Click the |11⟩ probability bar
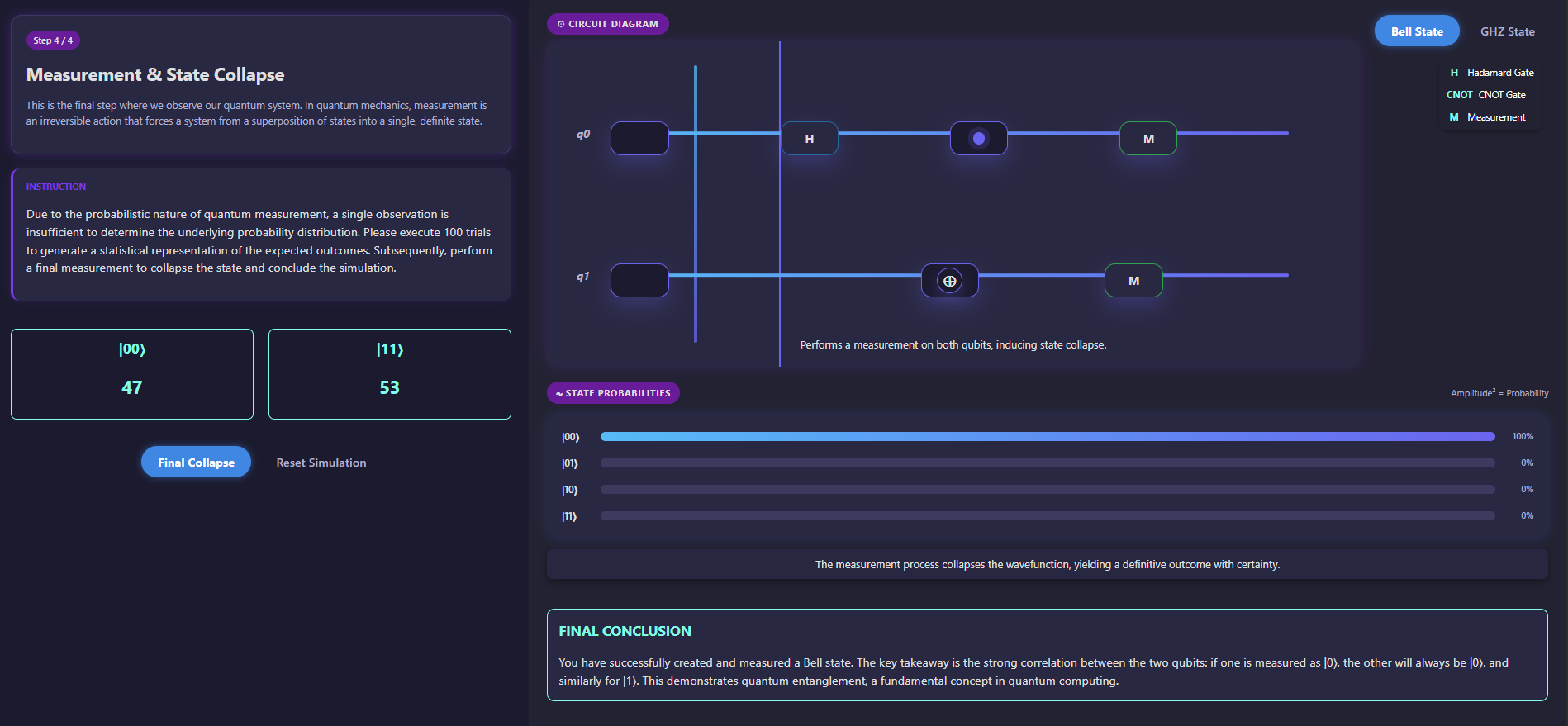The height and width of the screenshot is (726, 1568). pos(1047,516)
